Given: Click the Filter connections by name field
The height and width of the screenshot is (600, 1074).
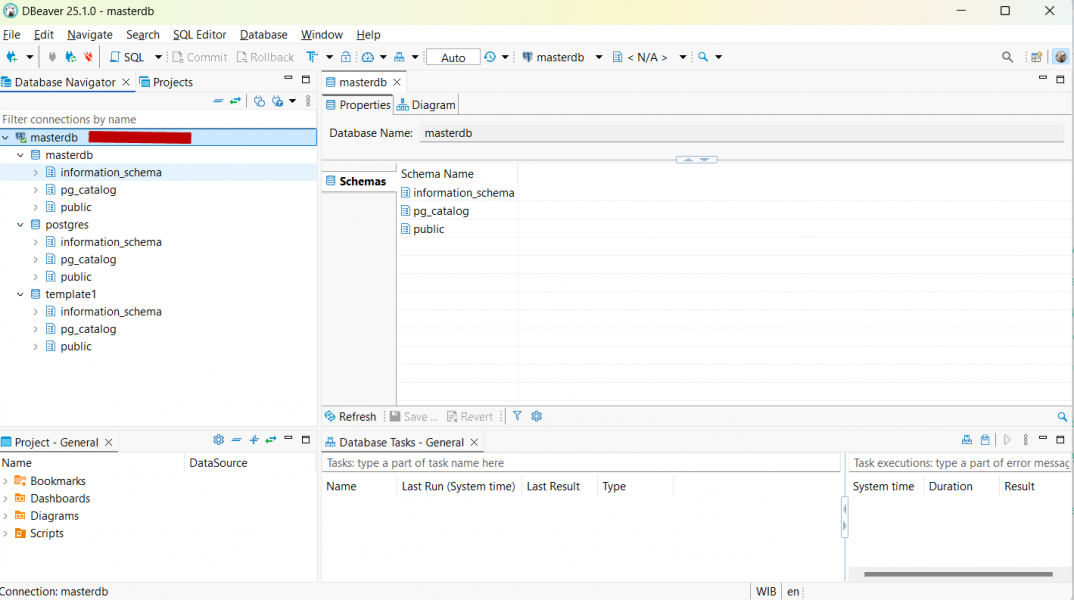Looking at the screenshot, I should [x=158, y=119].
